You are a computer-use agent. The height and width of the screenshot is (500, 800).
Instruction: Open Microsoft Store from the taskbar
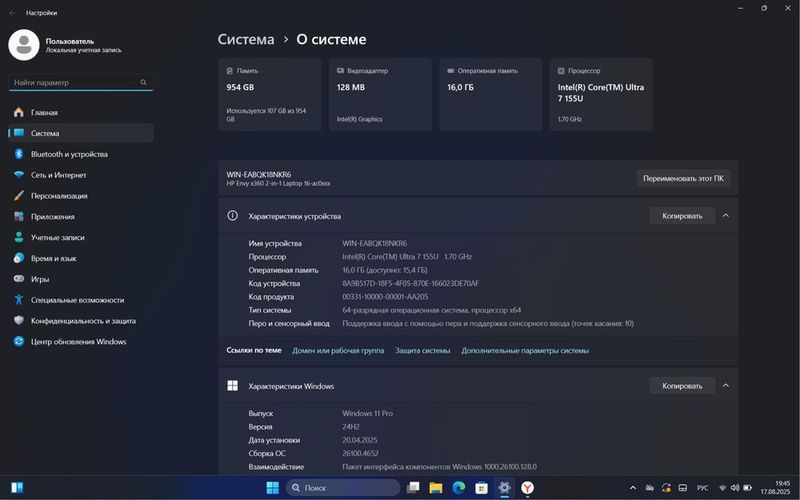tap(481, 488)
